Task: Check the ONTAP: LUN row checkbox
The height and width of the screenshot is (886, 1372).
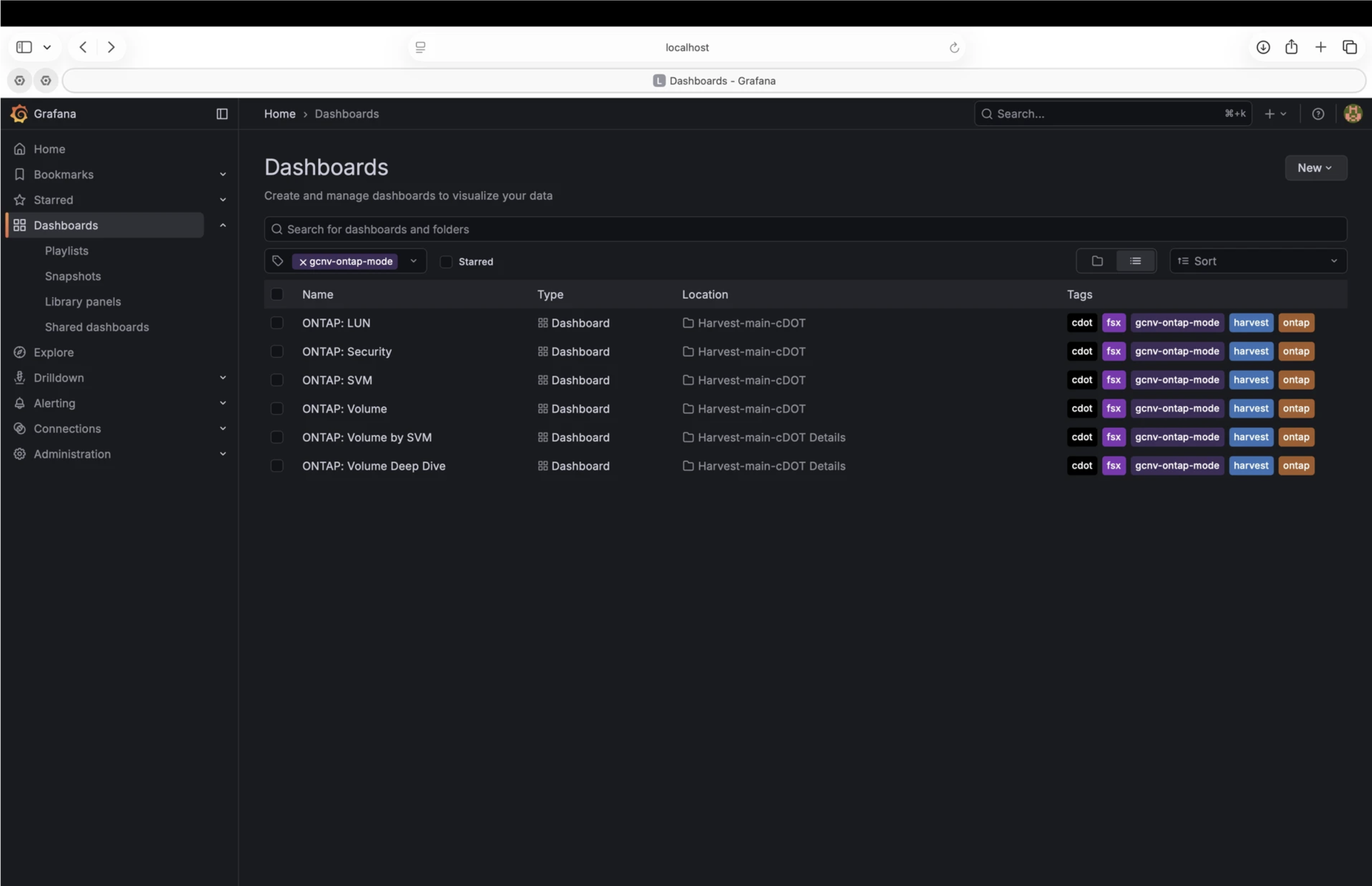Action: pos(277,323)
